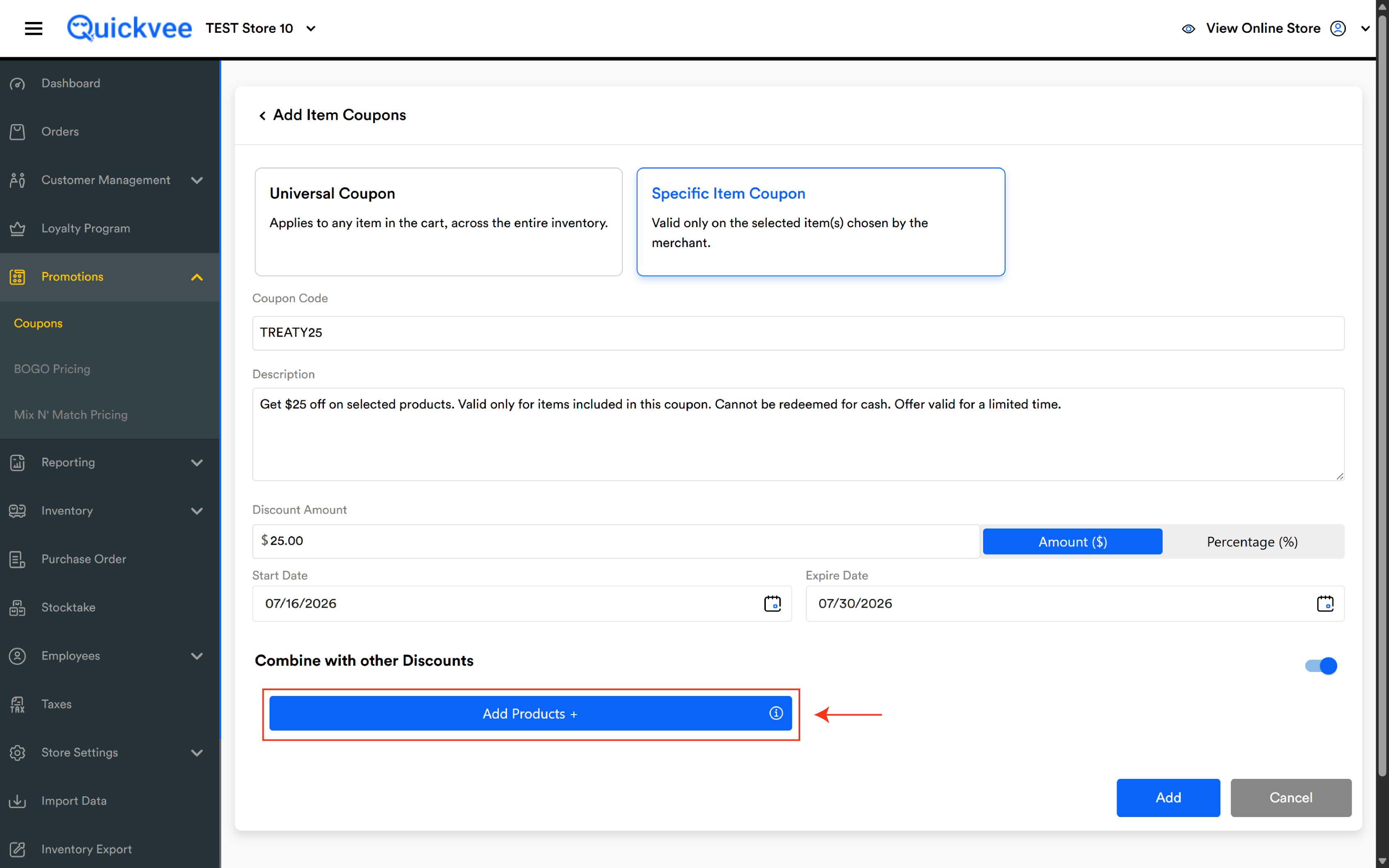Screen dimensions: 1389x868
Task: Click the Taxes sidebar icon
Action: pos(17,704)
